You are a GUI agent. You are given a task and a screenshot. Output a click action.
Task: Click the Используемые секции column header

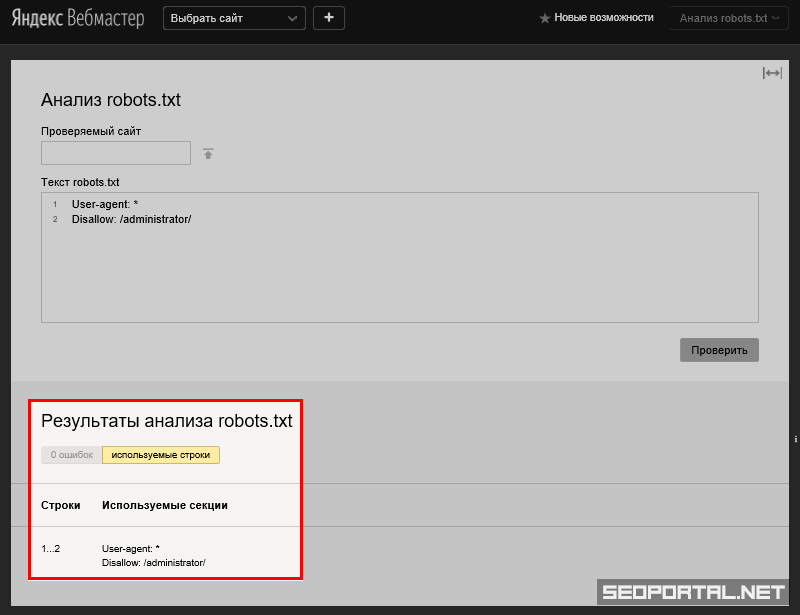point(164,505)
